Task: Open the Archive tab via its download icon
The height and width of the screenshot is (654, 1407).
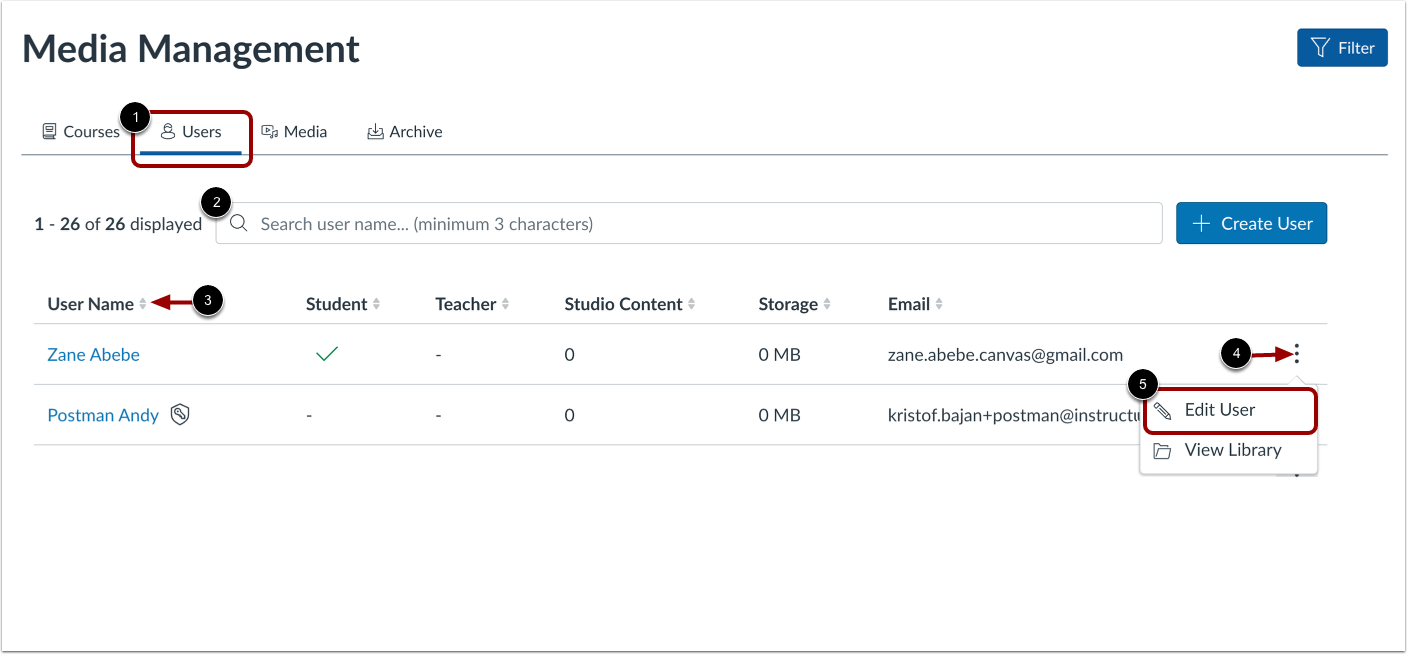Action: [376, 131]
